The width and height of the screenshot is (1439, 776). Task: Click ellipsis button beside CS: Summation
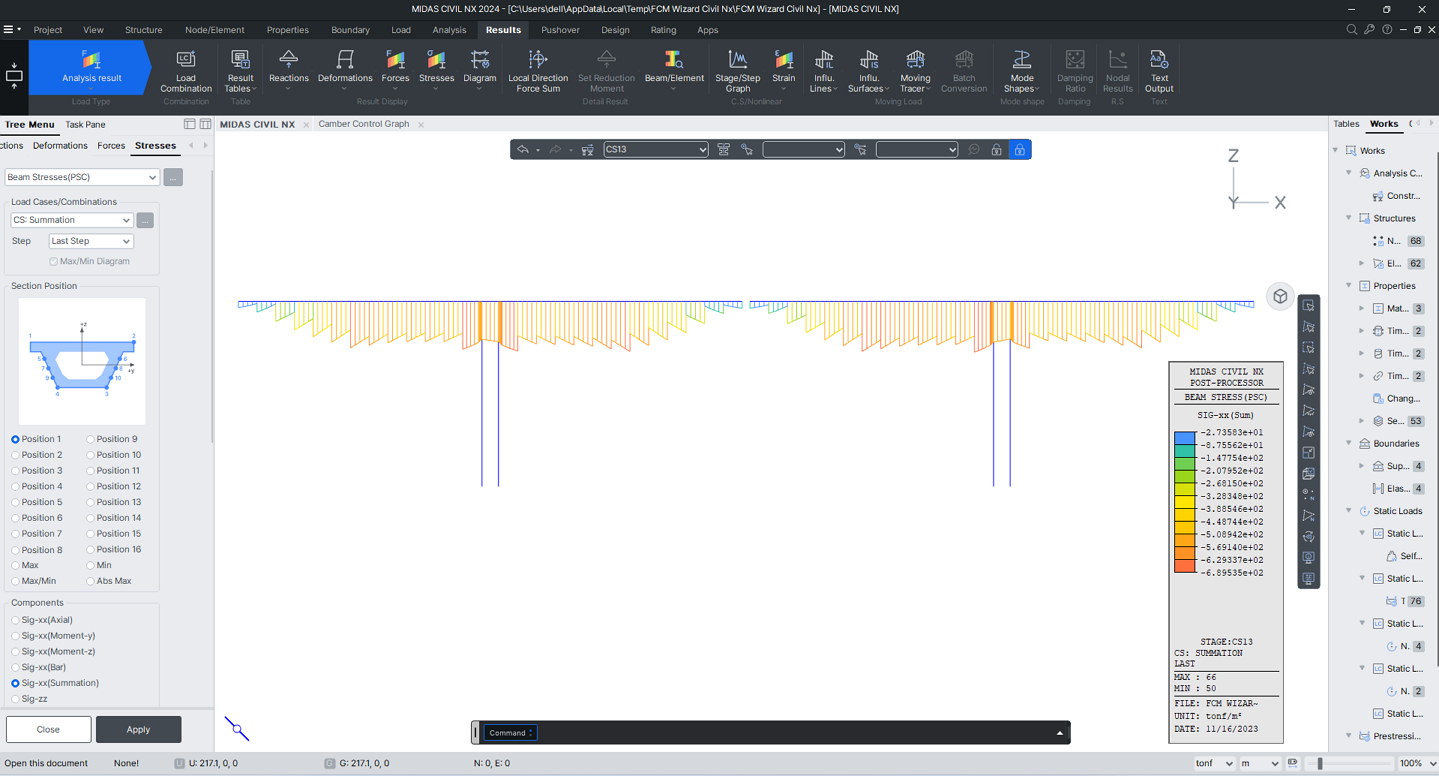(x=145, y=220)
